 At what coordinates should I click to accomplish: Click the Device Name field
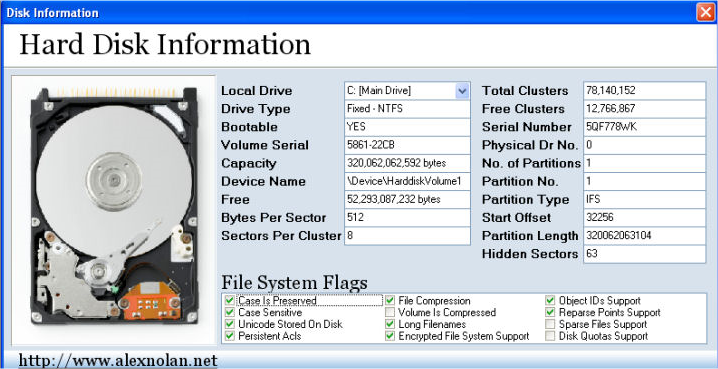pos(407,181)
